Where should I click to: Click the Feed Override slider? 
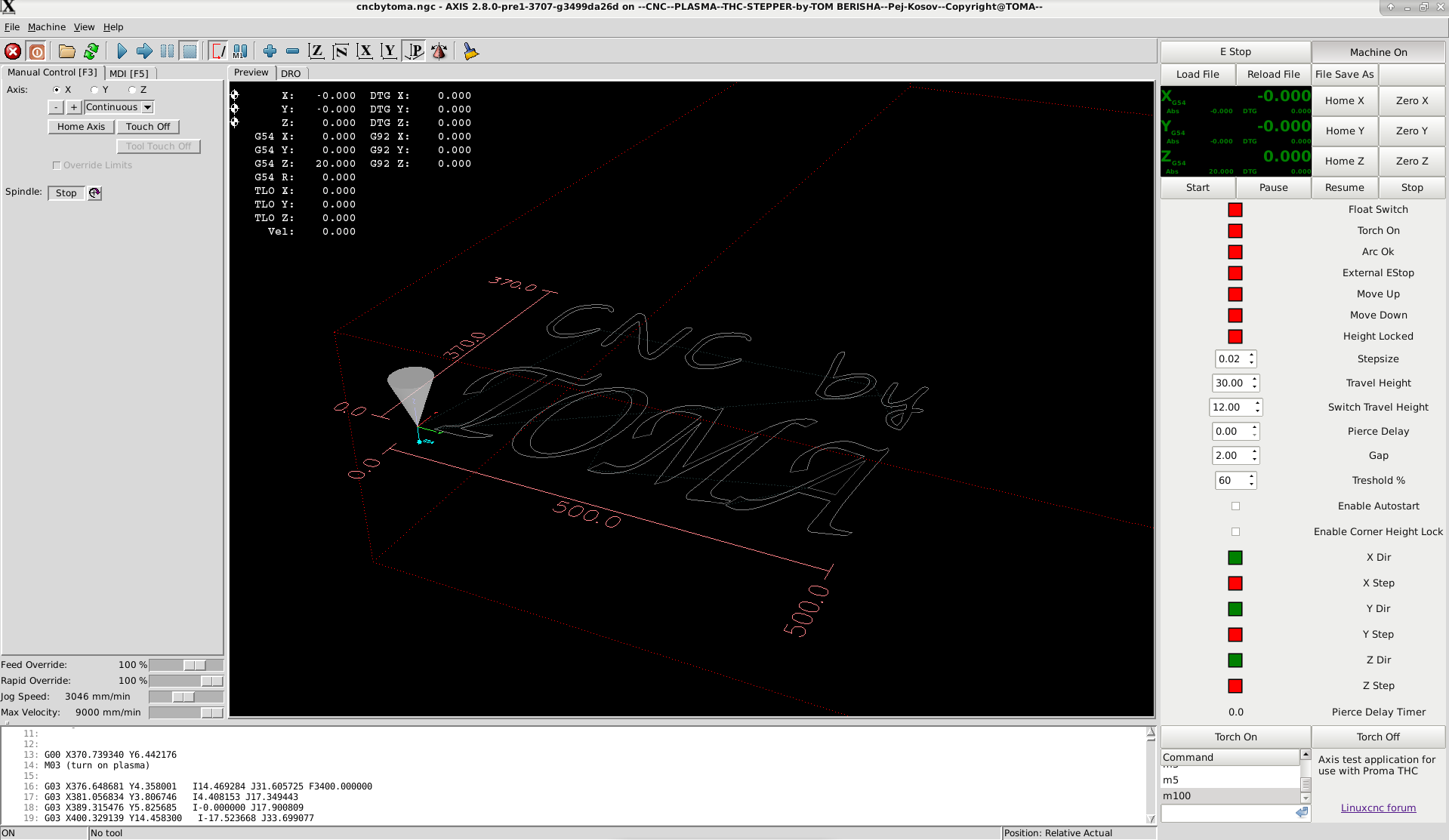pos(187,665)
